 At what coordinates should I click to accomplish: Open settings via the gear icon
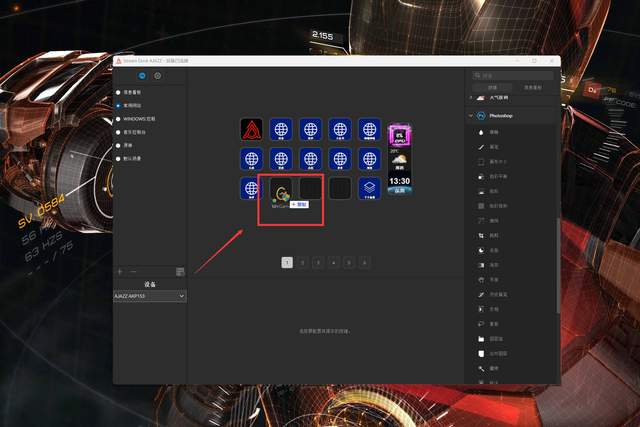[158, 76]
